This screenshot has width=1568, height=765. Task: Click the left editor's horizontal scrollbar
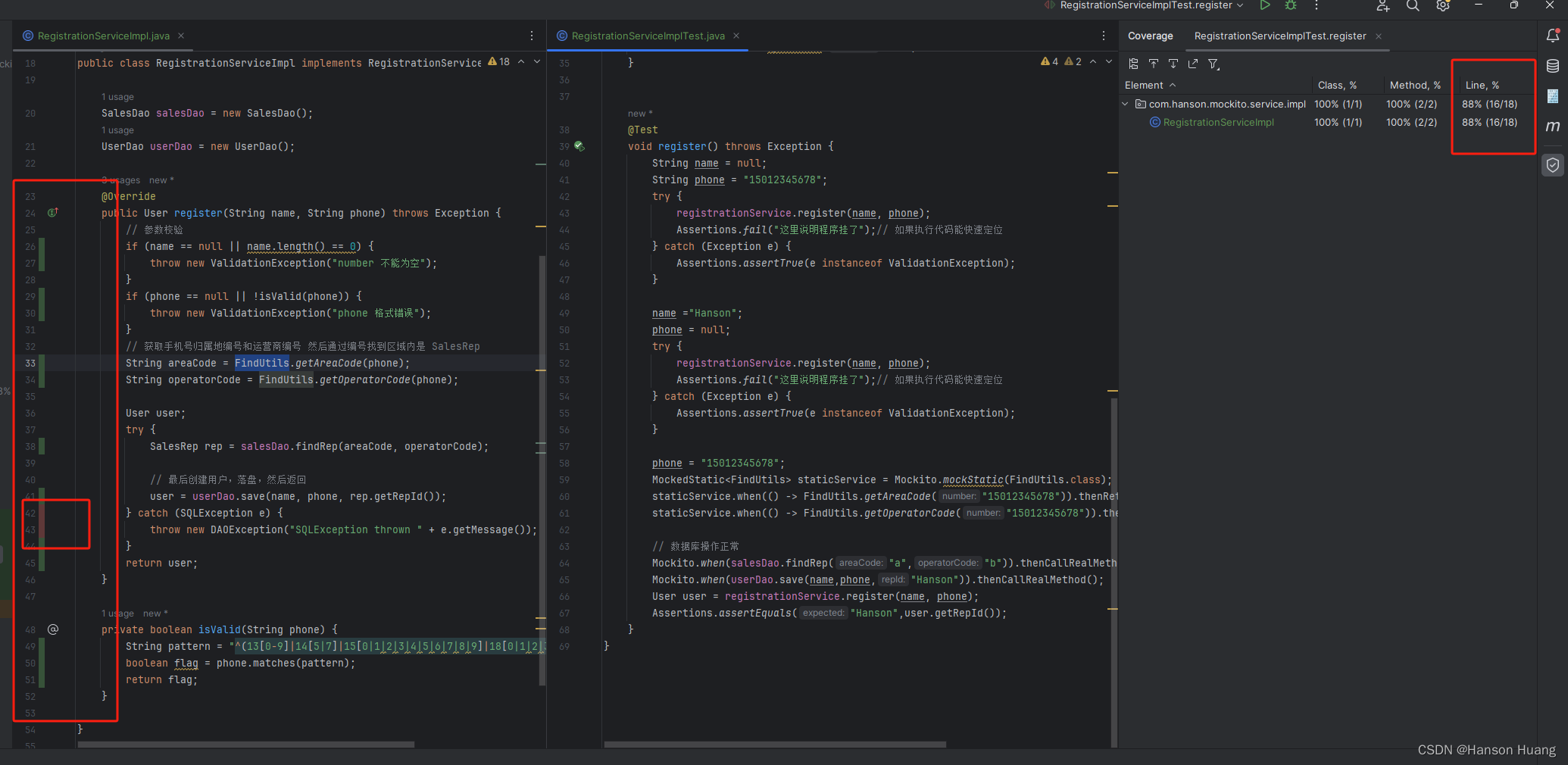(x=245, y=745)
